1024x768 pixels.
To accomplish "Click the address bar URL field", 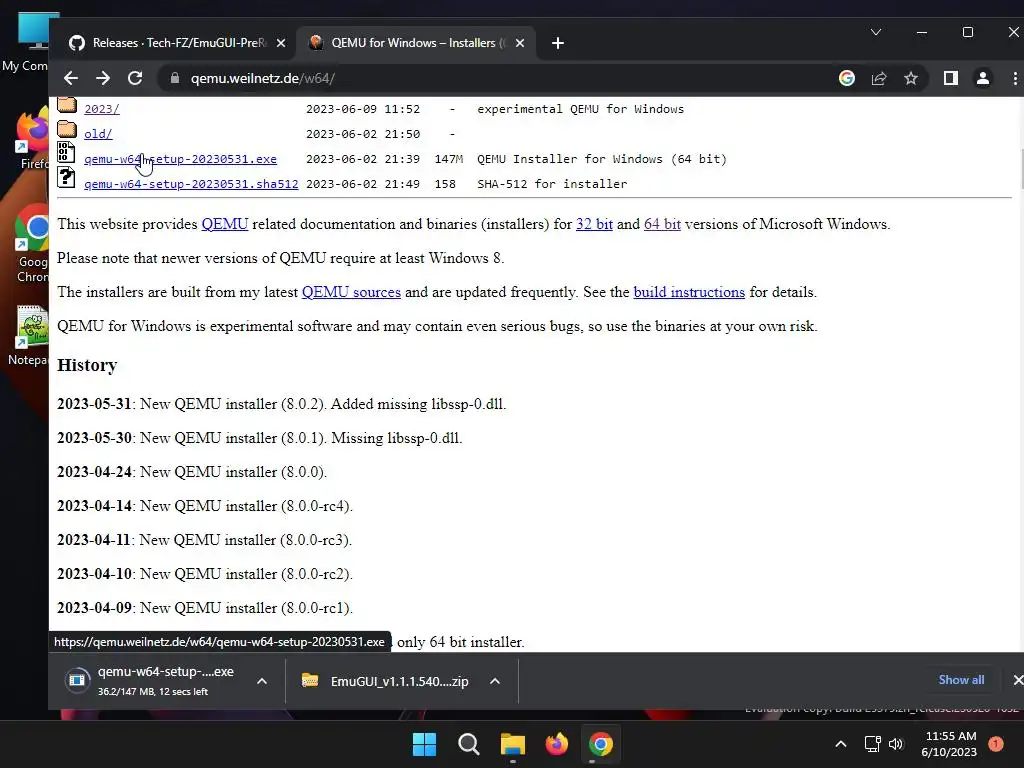I will (x=496, y=78).
